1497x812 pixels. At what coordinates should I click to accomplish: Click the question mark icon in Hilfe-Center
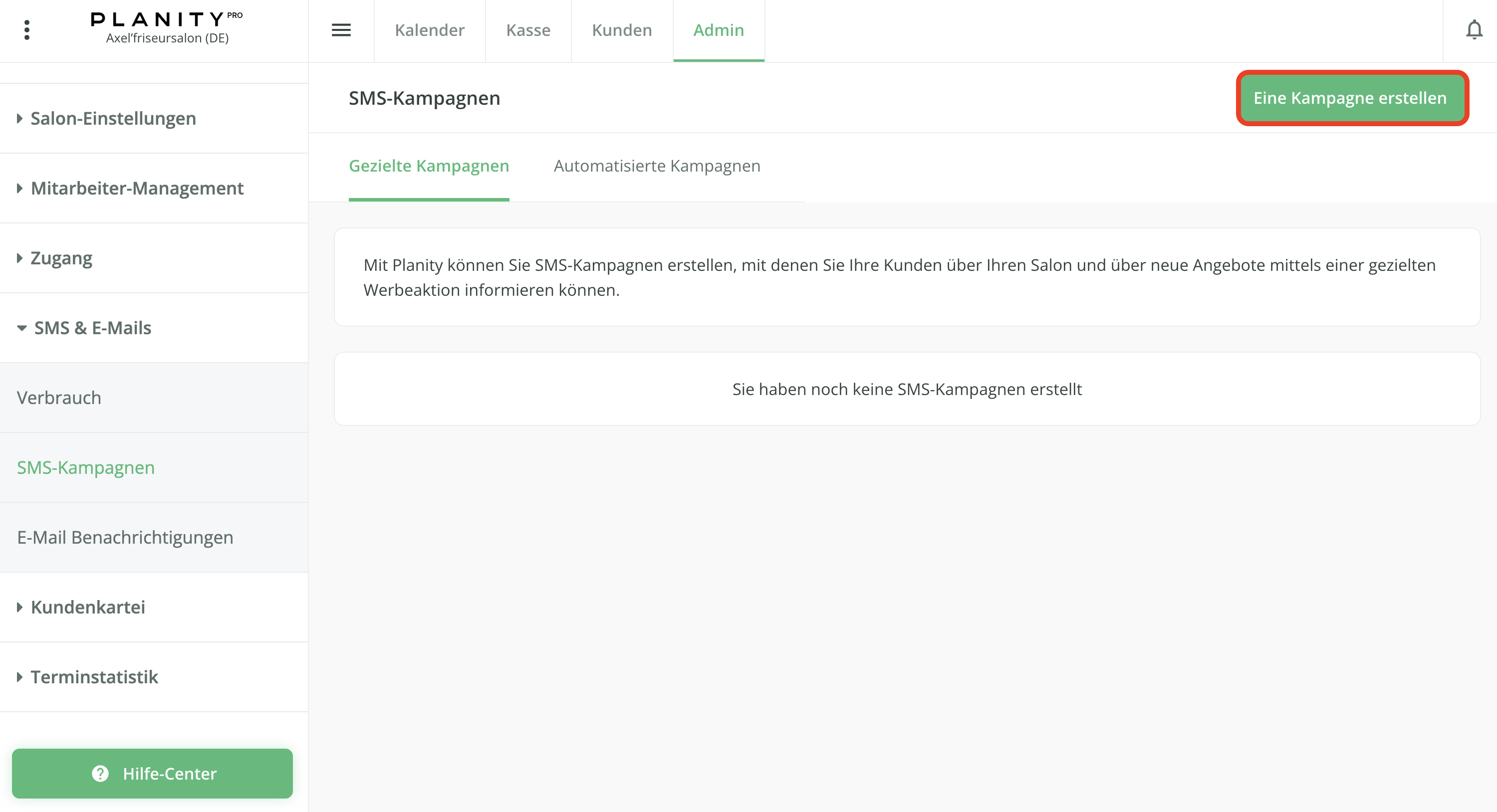pyautogui.click(x=100, y=773)
